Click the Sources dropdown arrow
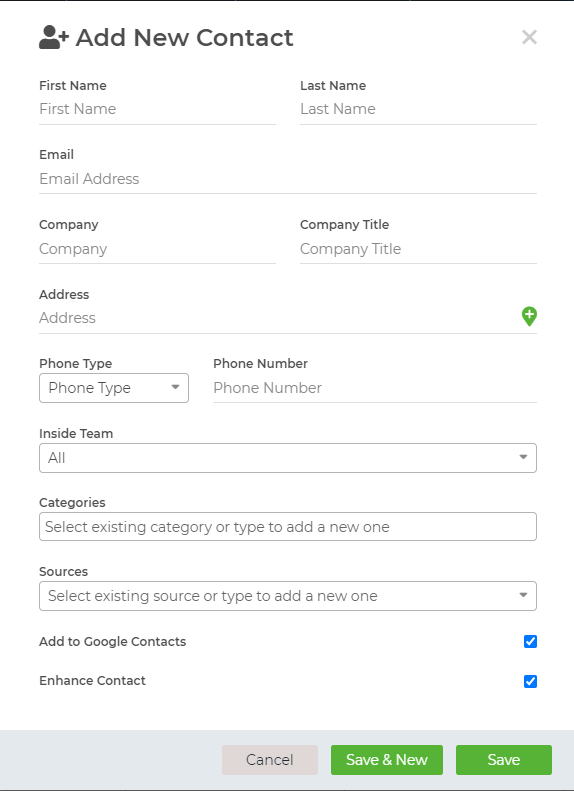 pyautogui.click(x=523, y=595)
